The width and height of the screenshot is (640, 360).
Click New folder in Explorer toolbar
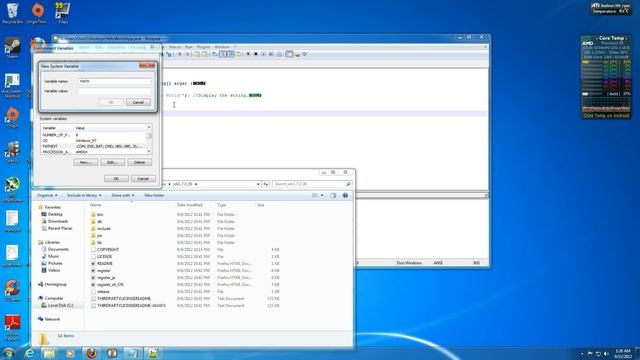pyautogui.click(x=154, y=196)
